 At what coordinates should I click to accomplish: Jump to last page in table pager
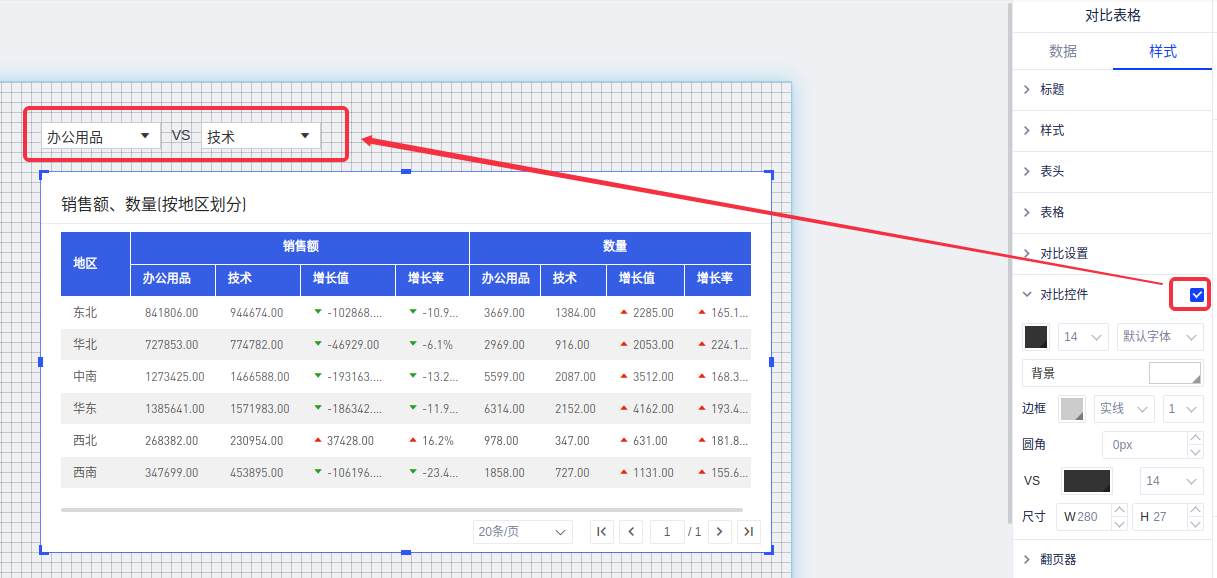click(x=749, y=532)
